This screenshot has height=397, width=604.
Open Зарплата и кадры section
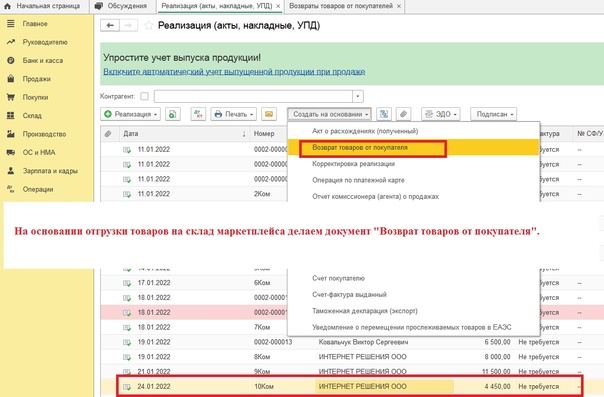tap(50, 171)
